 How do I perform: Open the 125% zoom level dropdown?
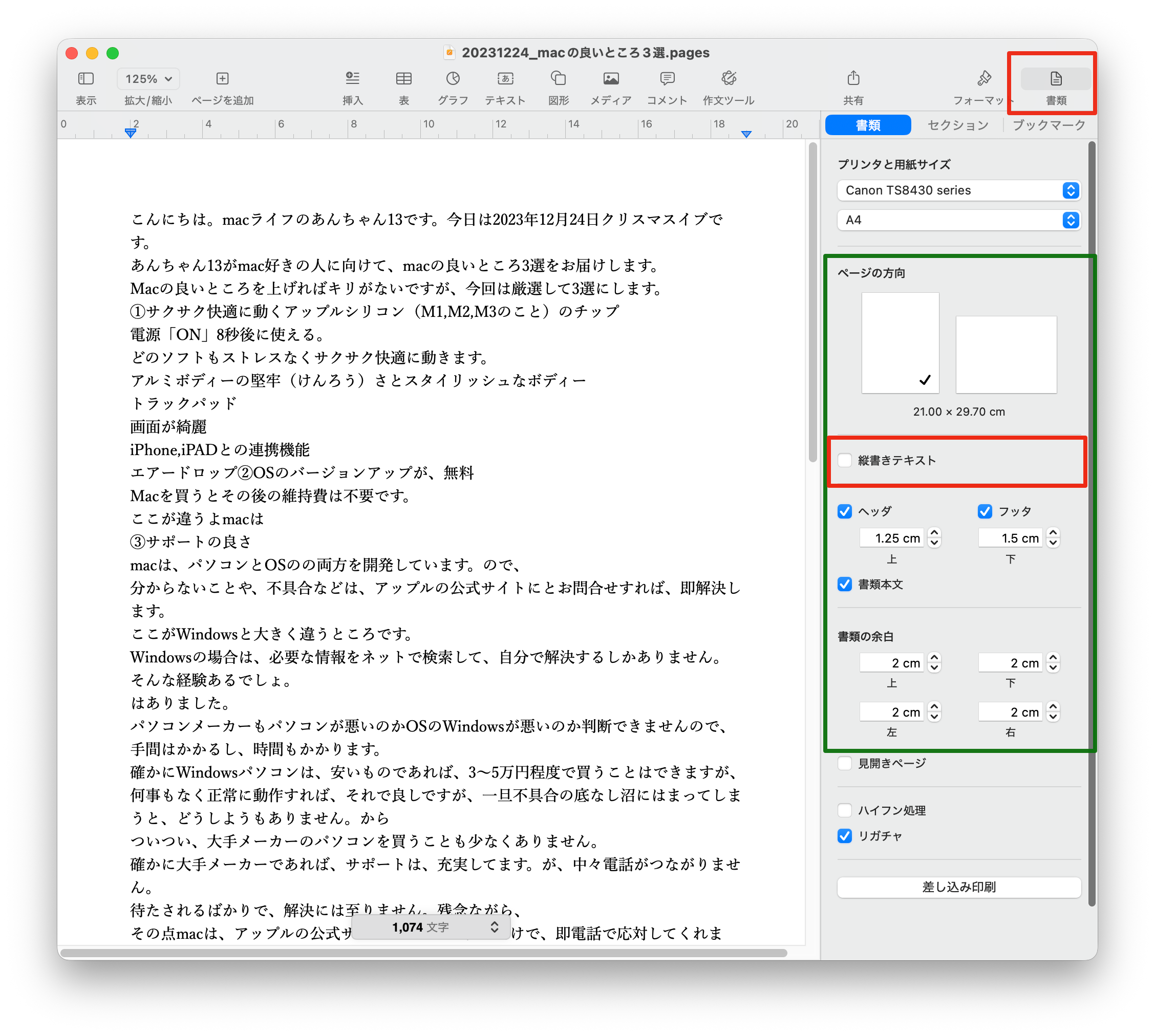(148, 78)
